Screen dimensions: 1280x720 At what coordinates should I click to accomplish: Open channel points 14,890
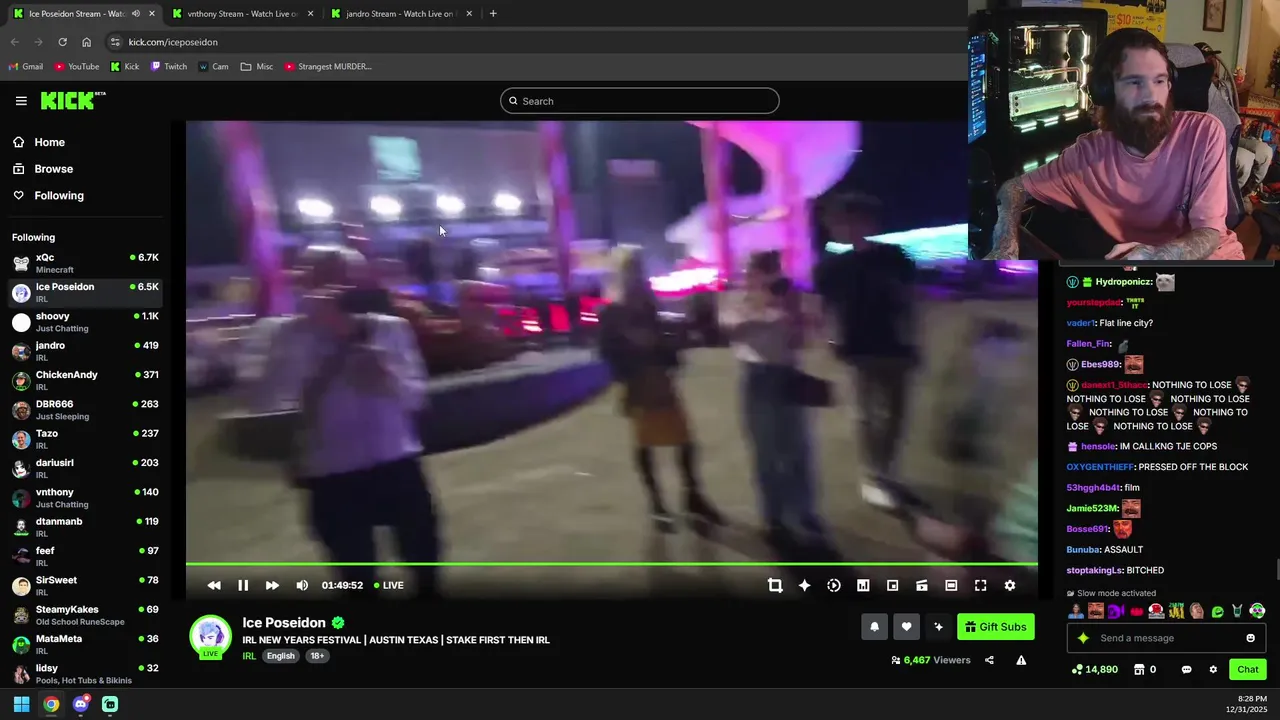pyautogui.click(x=1094, y=669)
